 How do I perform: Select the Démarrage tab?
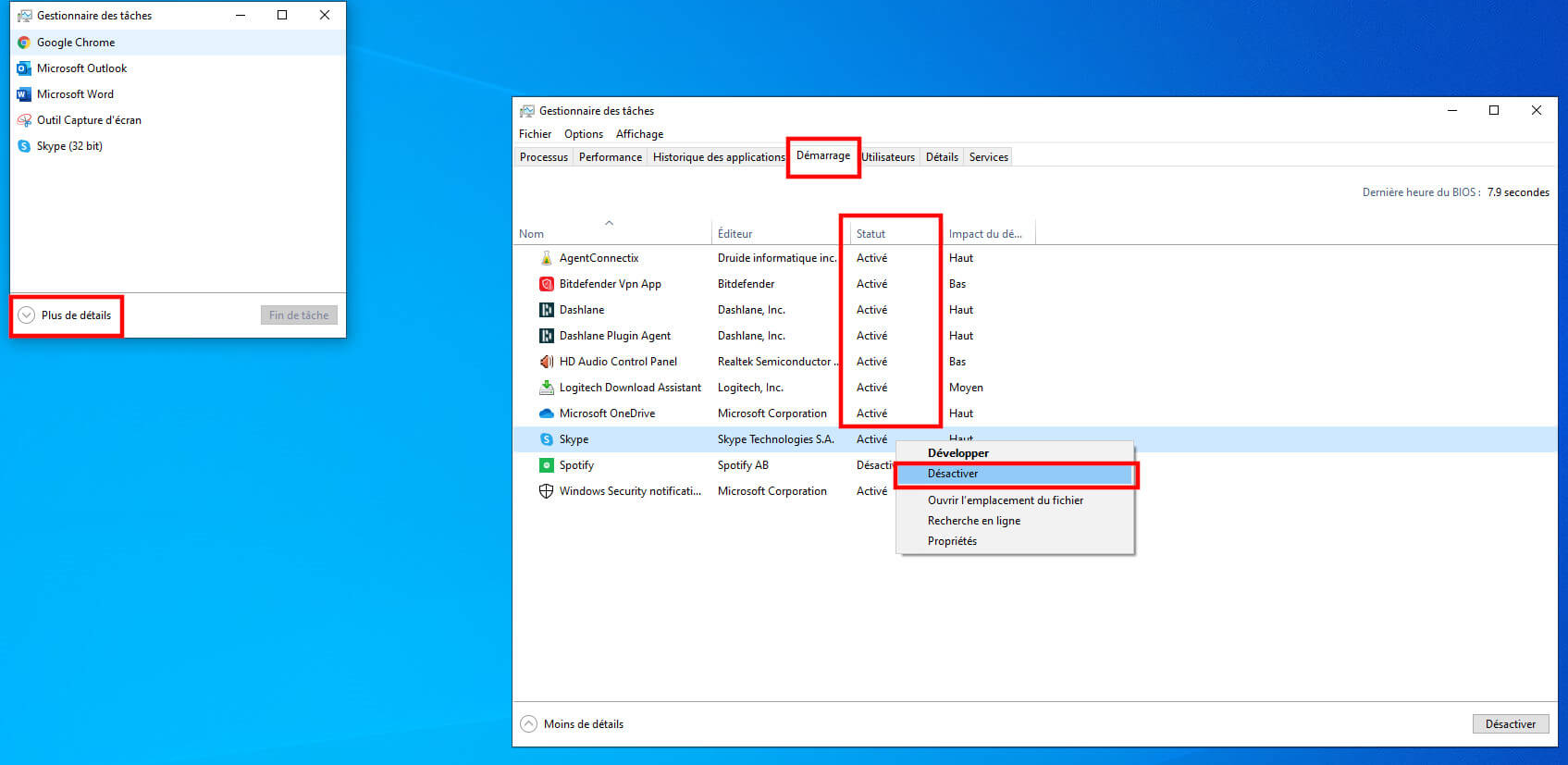823,155
